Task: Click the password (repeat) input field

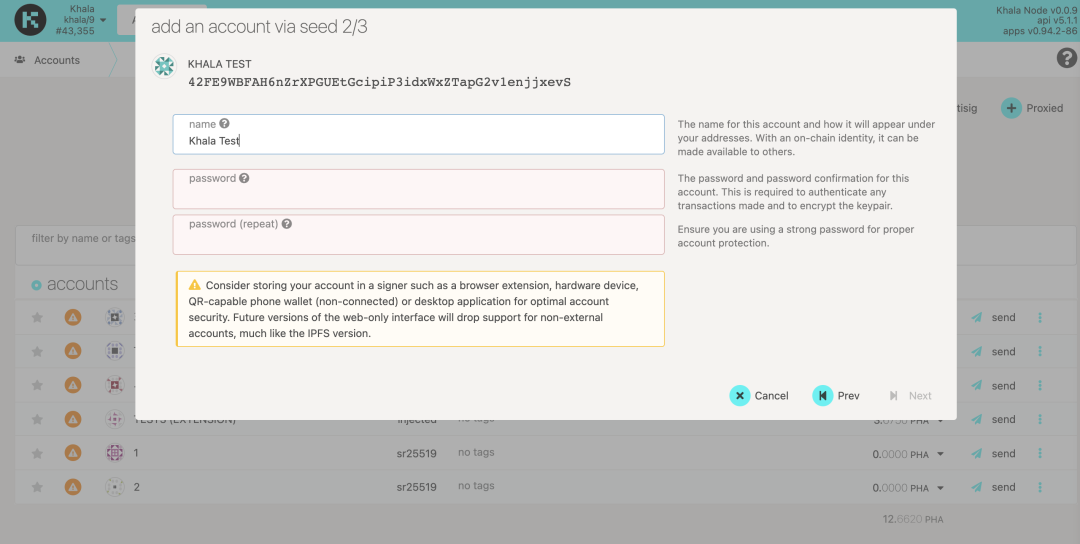Action: (418, 240)
